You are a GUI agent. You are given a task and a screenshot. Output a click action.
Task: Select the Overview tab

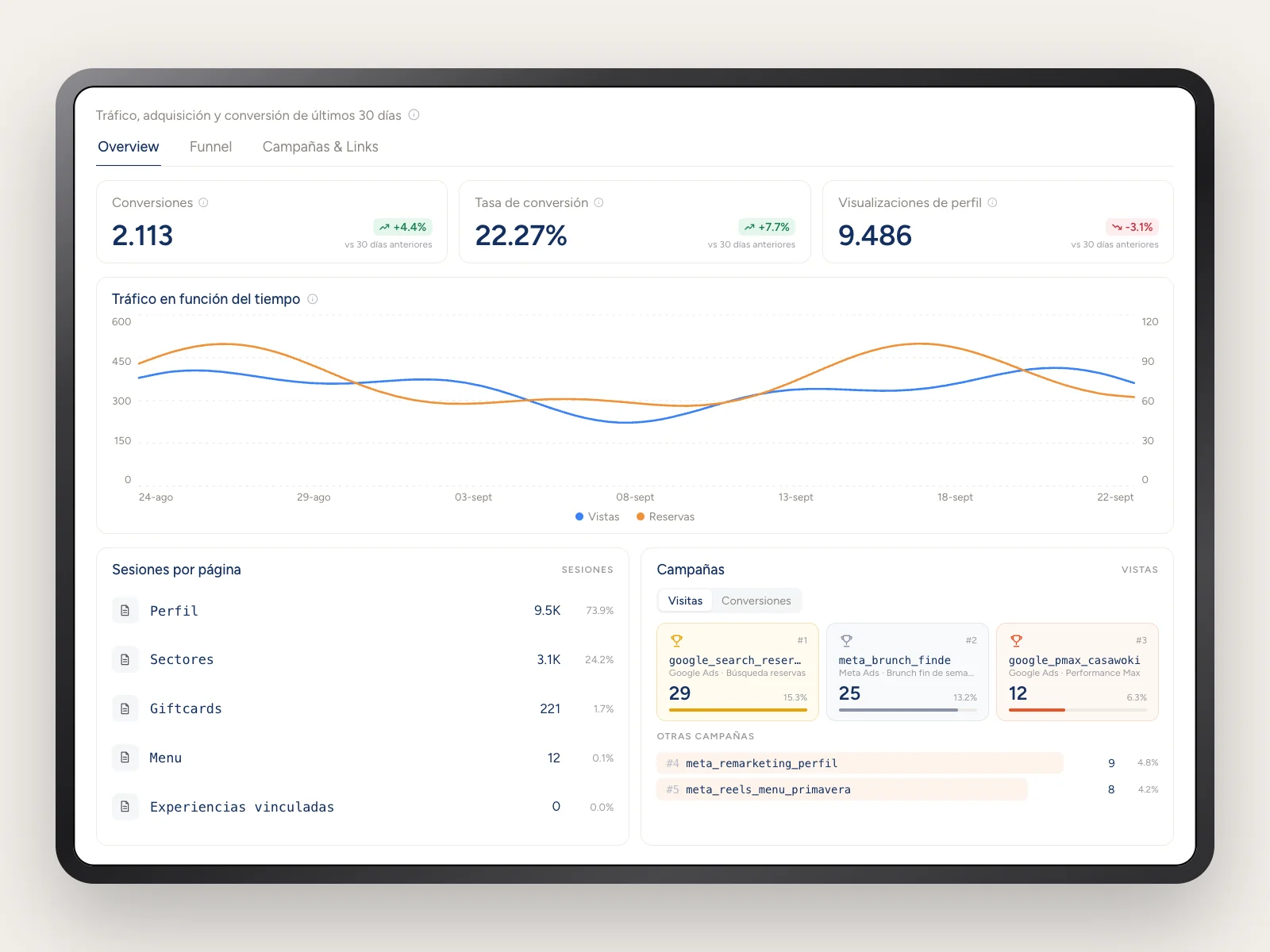(x=128, y=147)
